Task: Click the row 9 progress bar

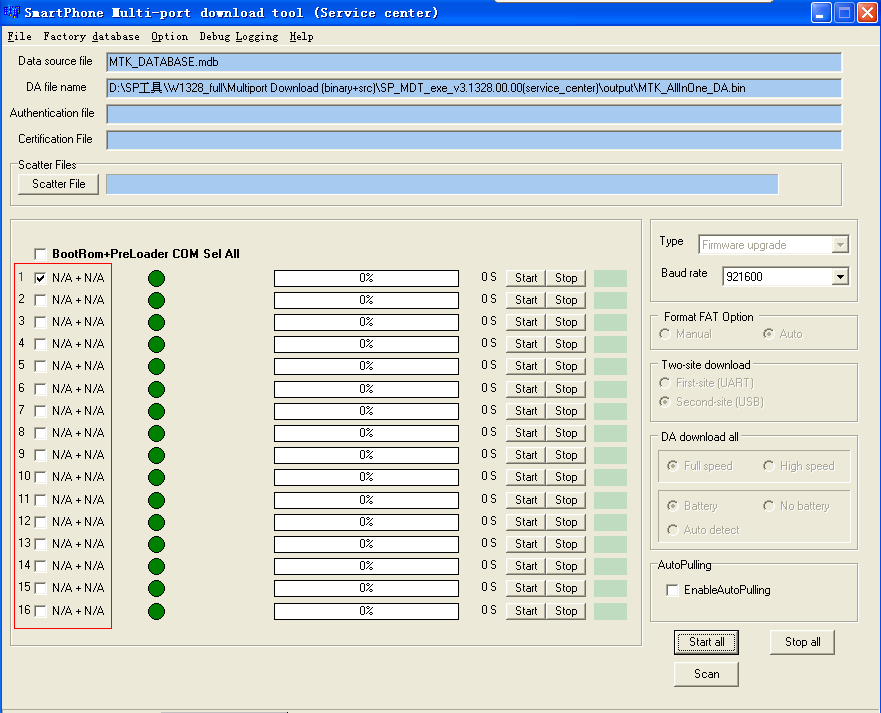Action: 366,455
